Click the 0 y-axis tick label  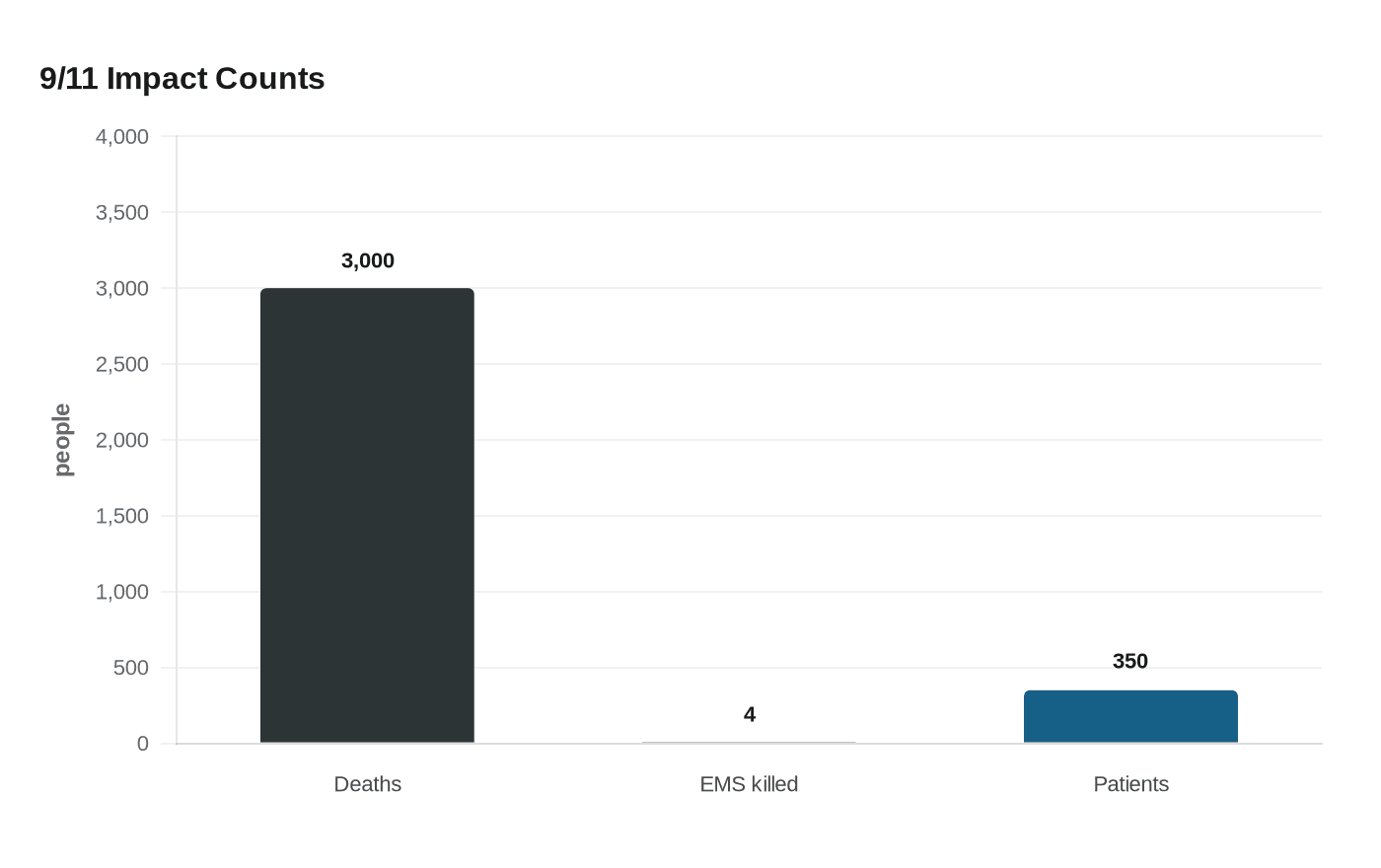click(x=143, y=744)
